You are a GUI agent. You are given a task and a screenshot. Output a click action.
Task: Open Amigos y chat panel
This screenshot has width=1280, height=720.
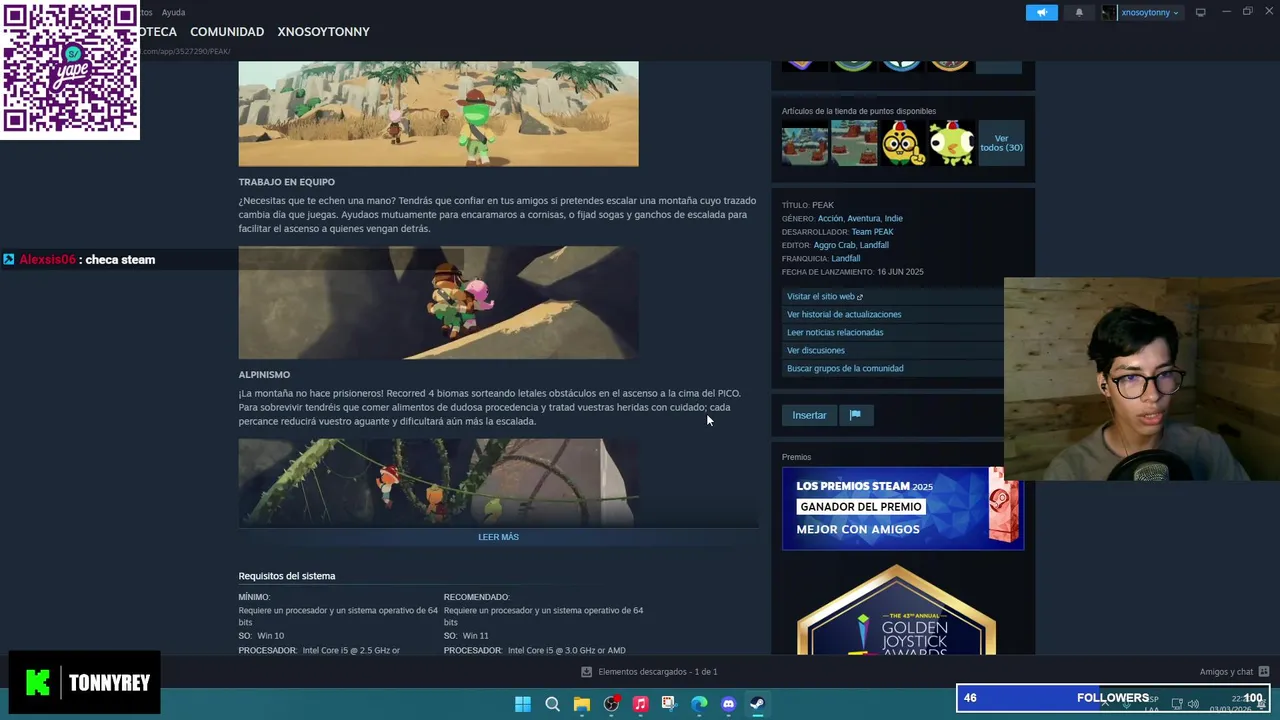click(1226, 672)
